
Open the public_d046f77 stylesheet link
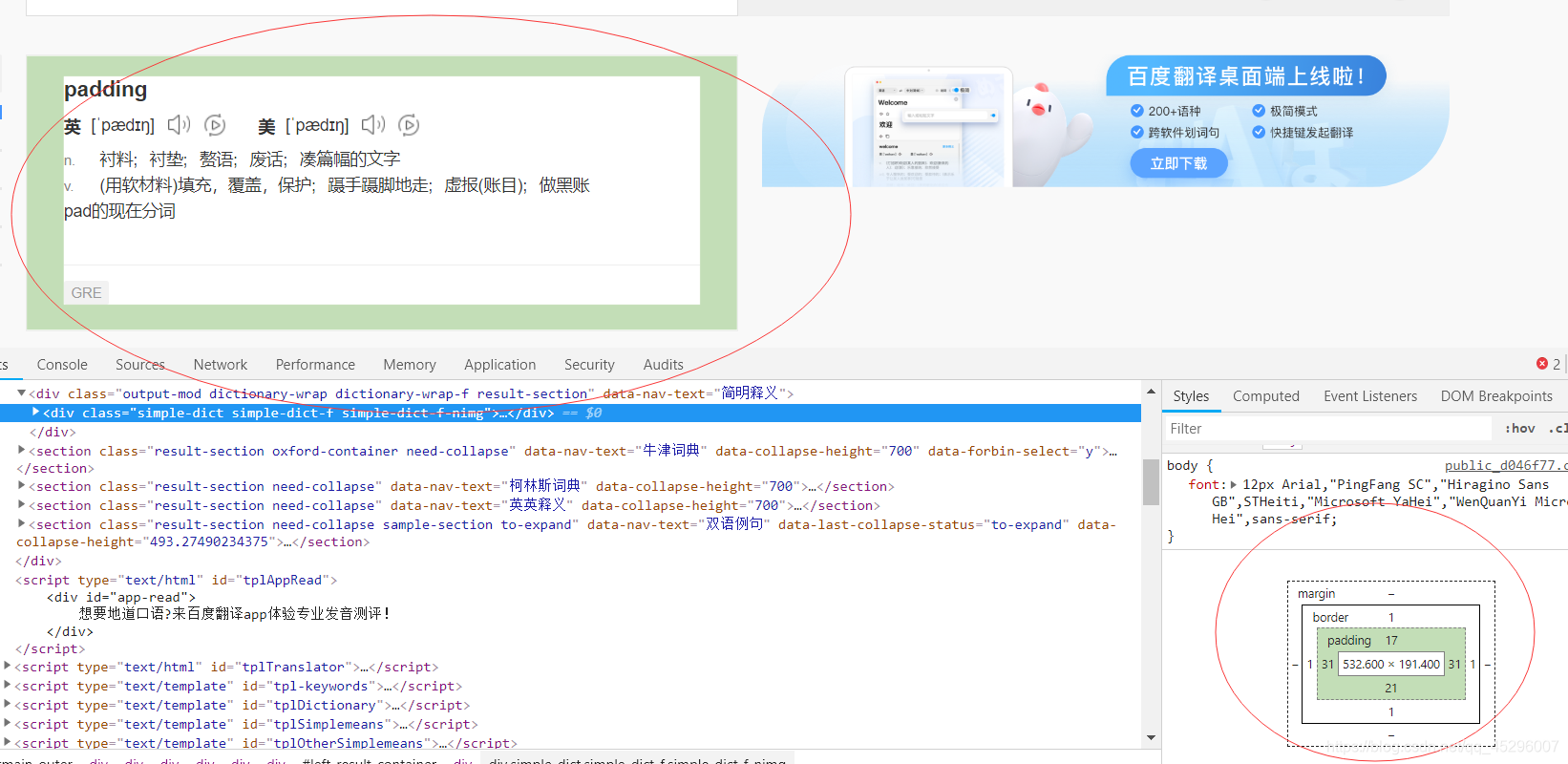(x=1506, y=466)
